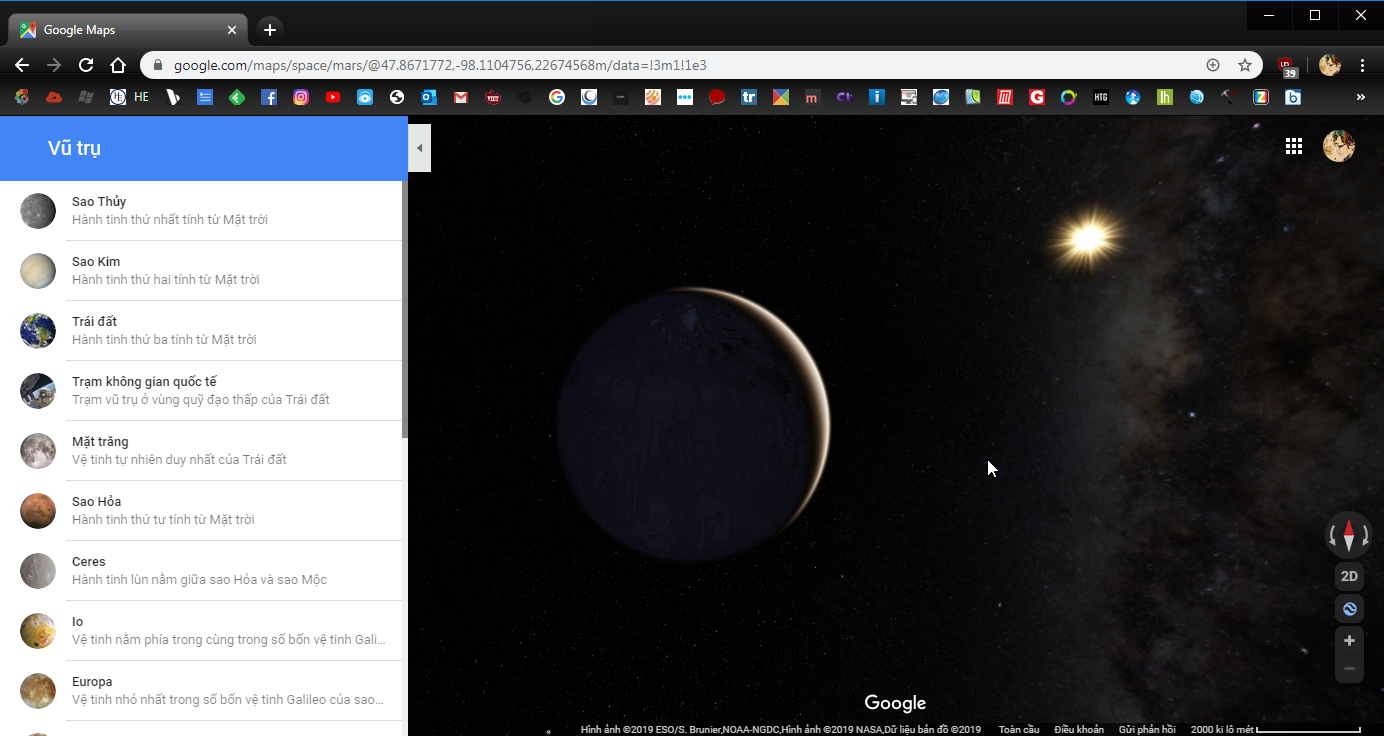This screenshot has height=736, width=1384.
Task: Bookmark this page with star
Action: tap(1245, 65)
